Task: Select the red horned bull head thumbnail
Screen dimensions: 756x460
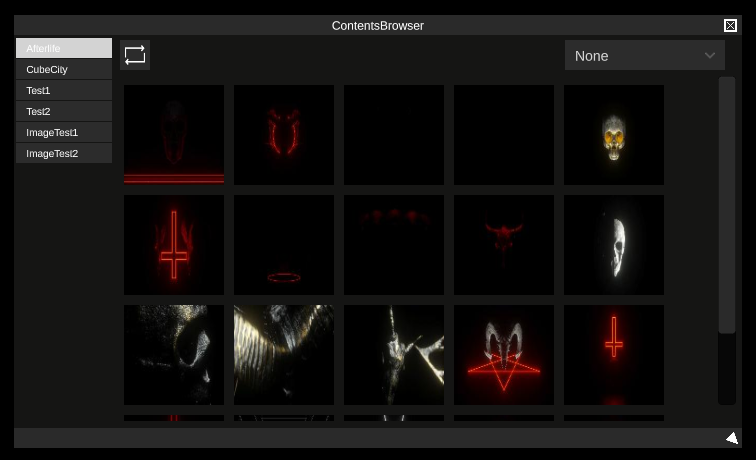Action: click(x=504, y=245)
